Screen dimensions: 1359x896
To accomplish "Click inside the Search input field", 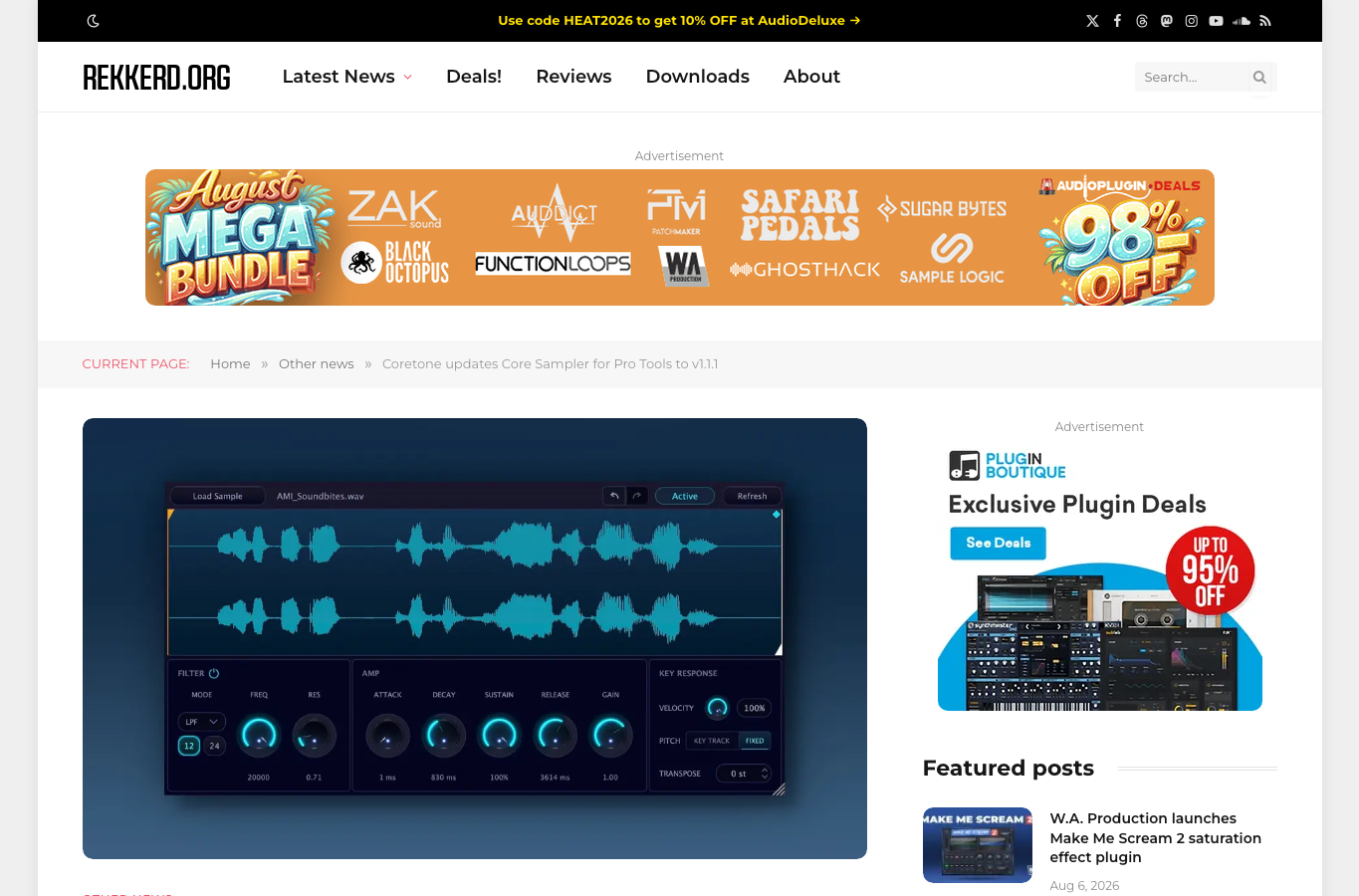I will pos(1191,77).
